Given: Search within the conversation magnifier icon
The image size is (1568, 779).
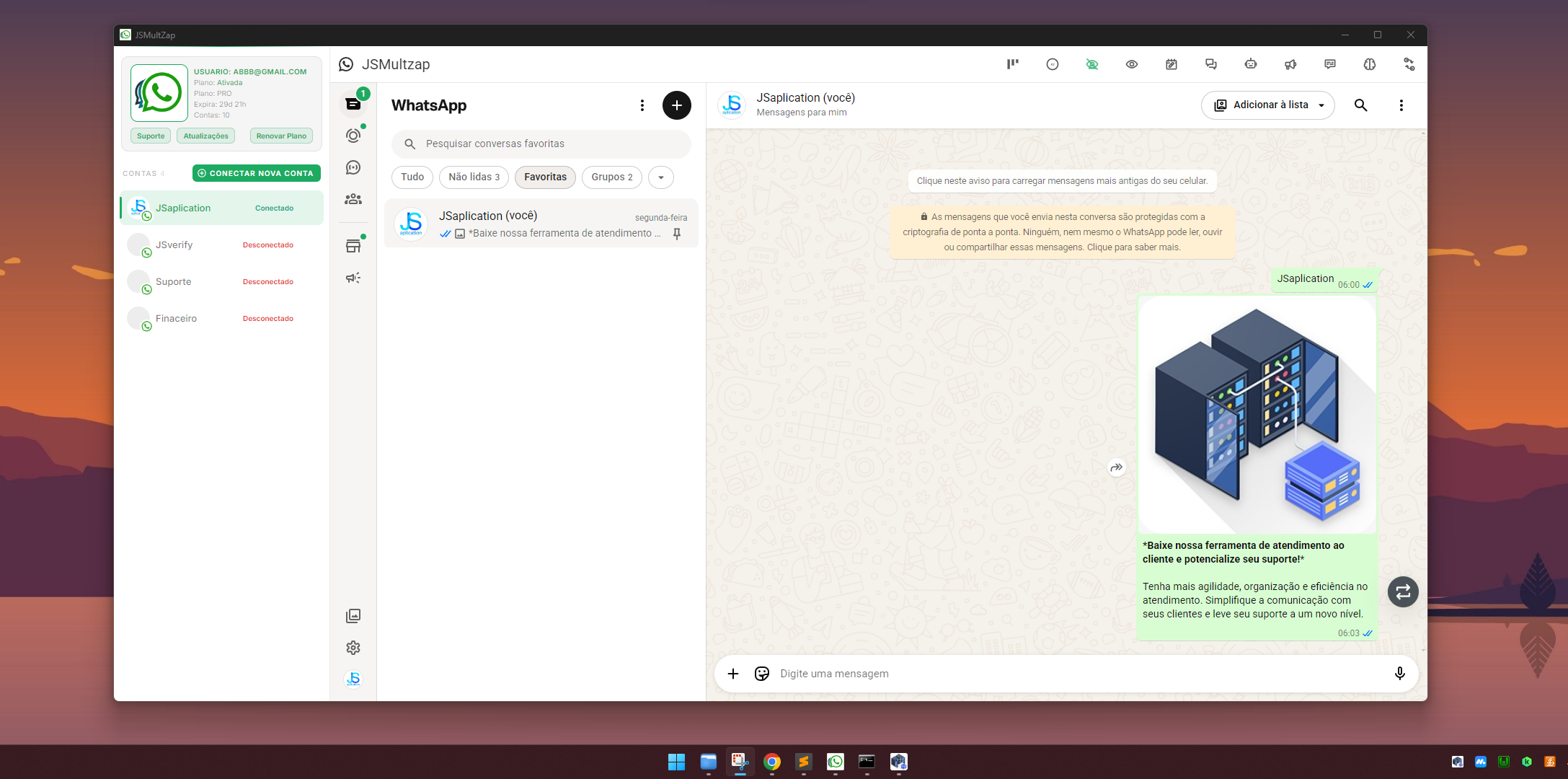Looking at the screenshot, I should (x=1361, y=105).
